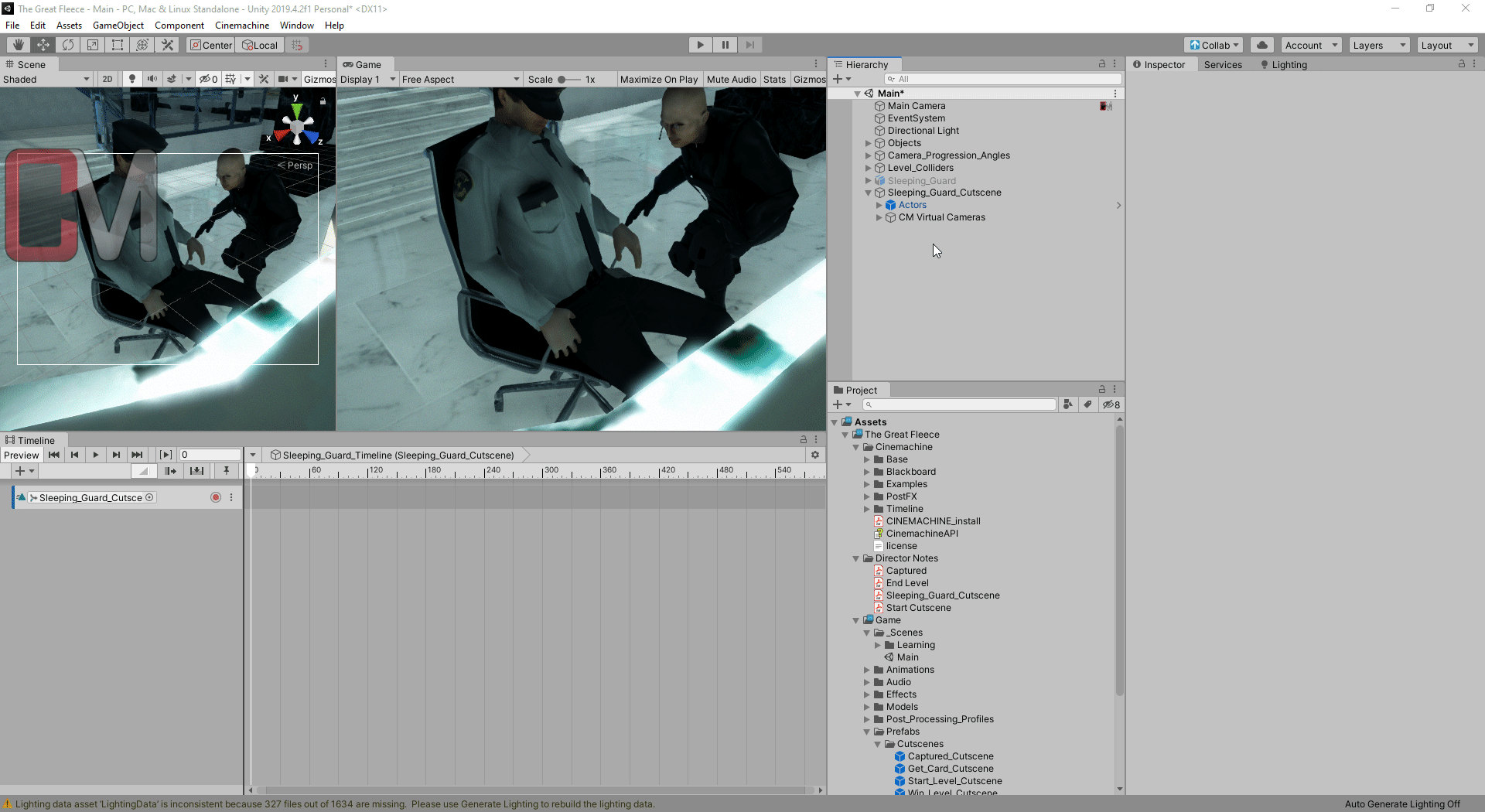Screen dimensions: 1485x812
Task: Open Timeline settings gear
Action: coord(815,455)
